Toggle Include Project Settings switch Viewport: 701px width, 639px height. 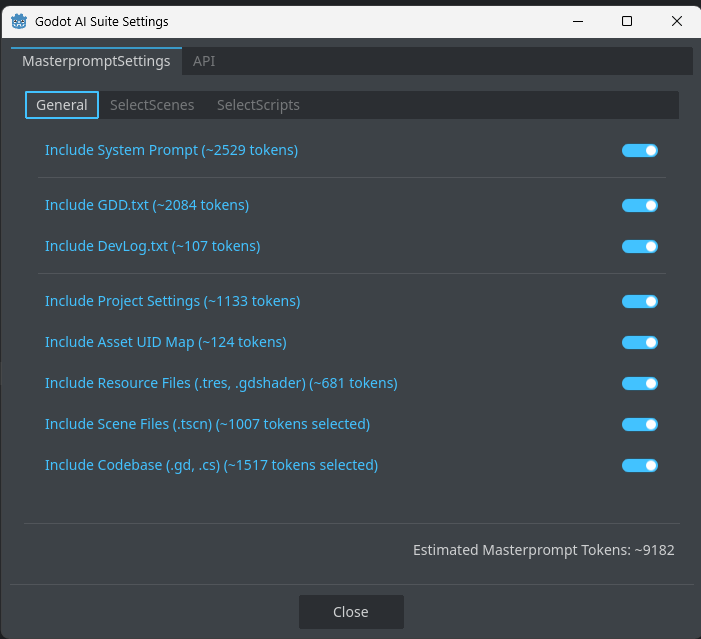coord(640,301)
